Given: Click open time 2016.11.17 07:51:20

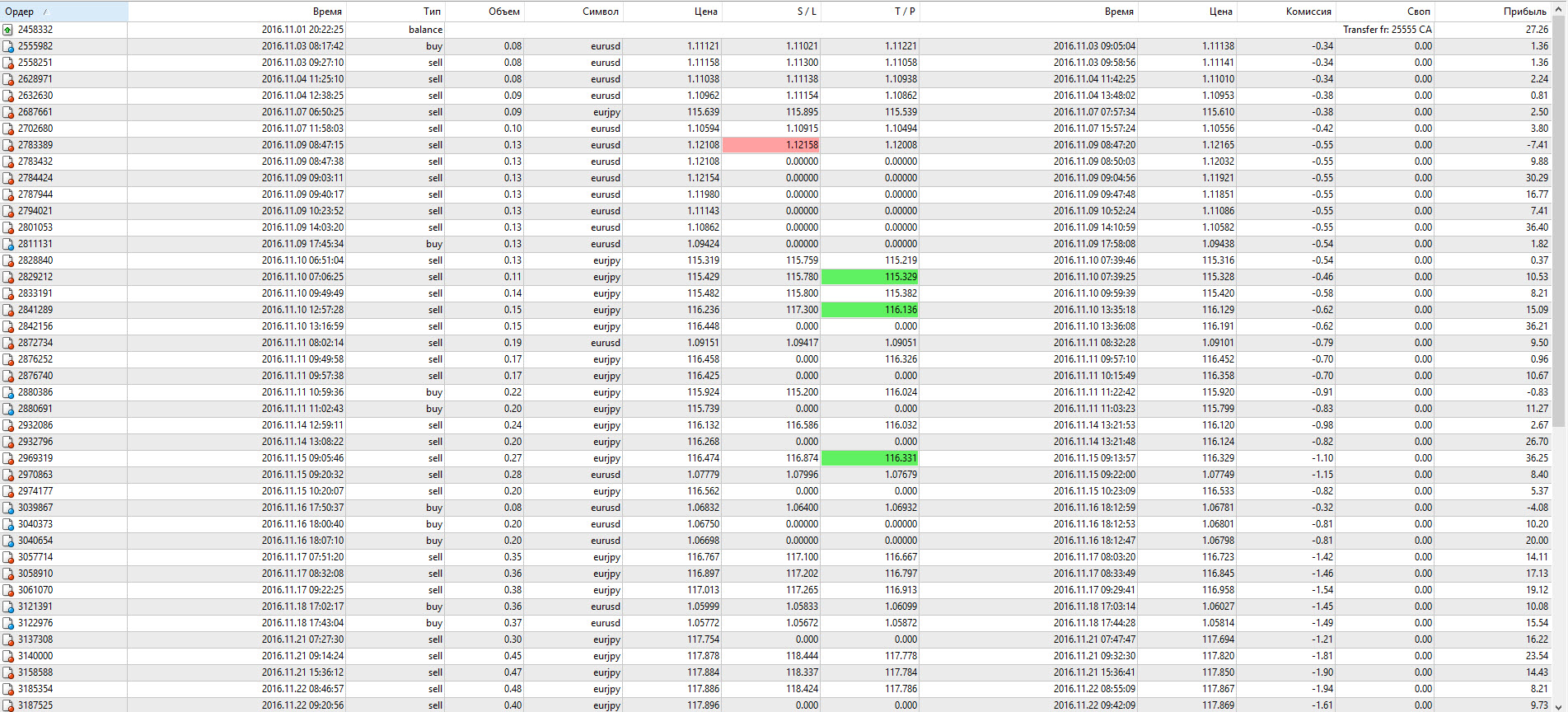Looking at the screenshot, I should [x=303, y=557].
